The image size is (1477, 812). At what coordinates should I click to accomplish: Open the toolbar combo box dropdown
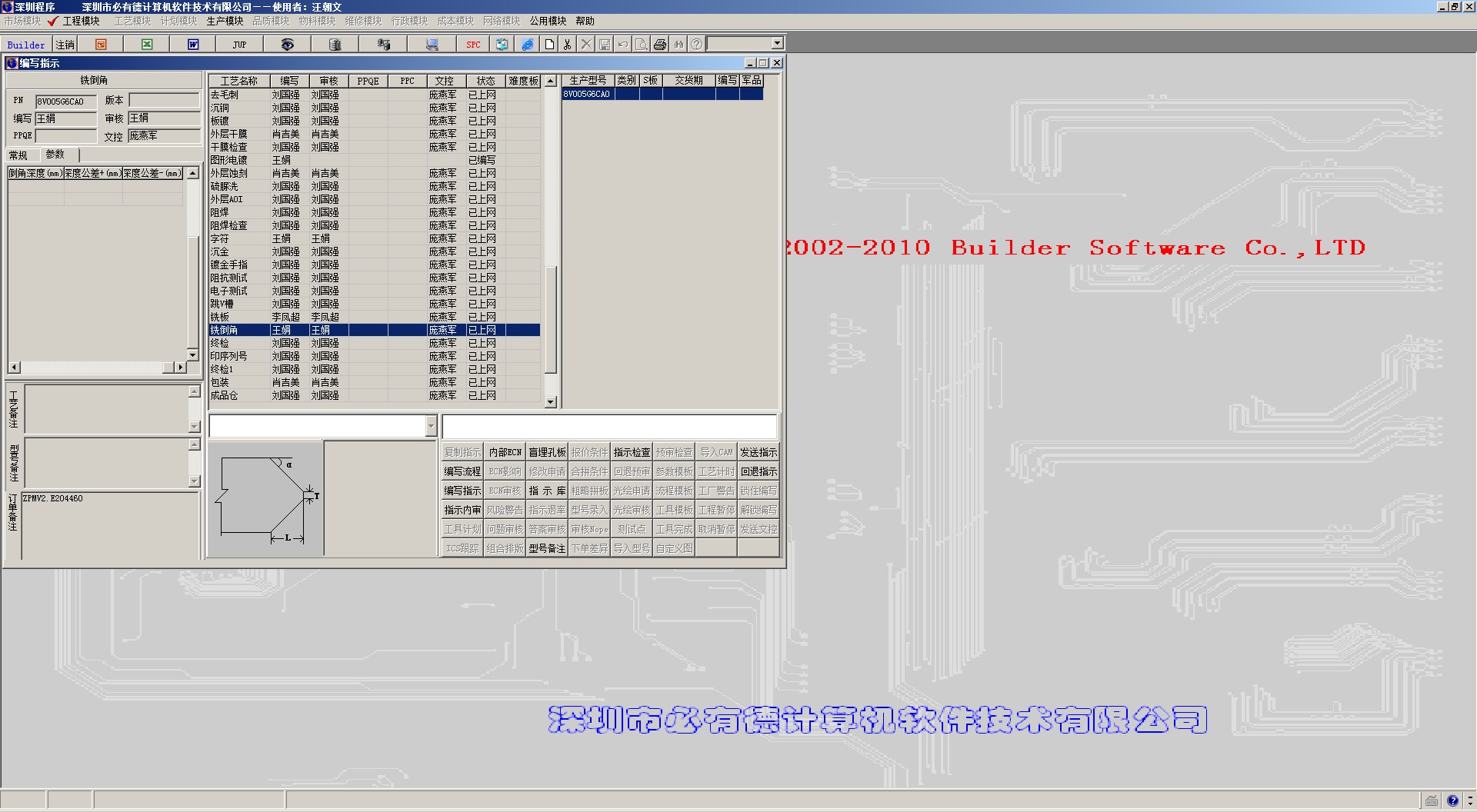777,44
